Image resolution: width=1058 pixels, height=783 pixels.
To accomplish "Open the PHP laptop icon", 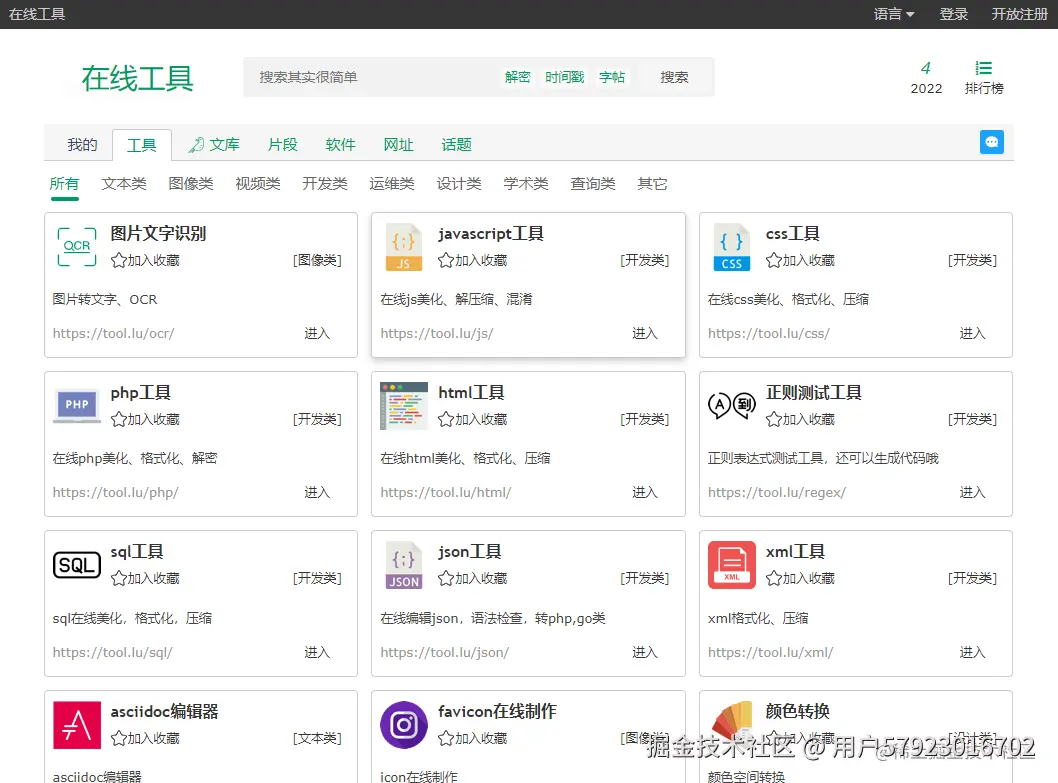I will click(77, 406).
